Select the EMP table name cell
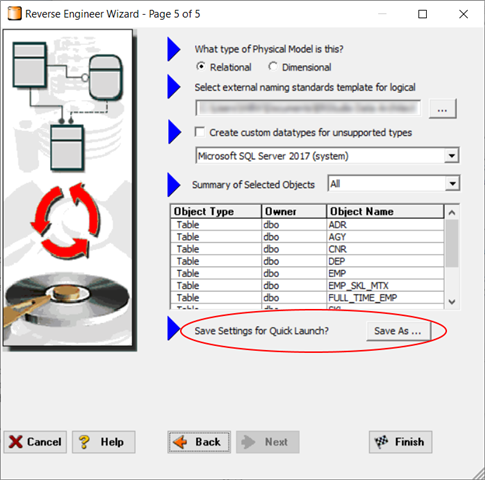The image size is (485, 480). point(385,273)
